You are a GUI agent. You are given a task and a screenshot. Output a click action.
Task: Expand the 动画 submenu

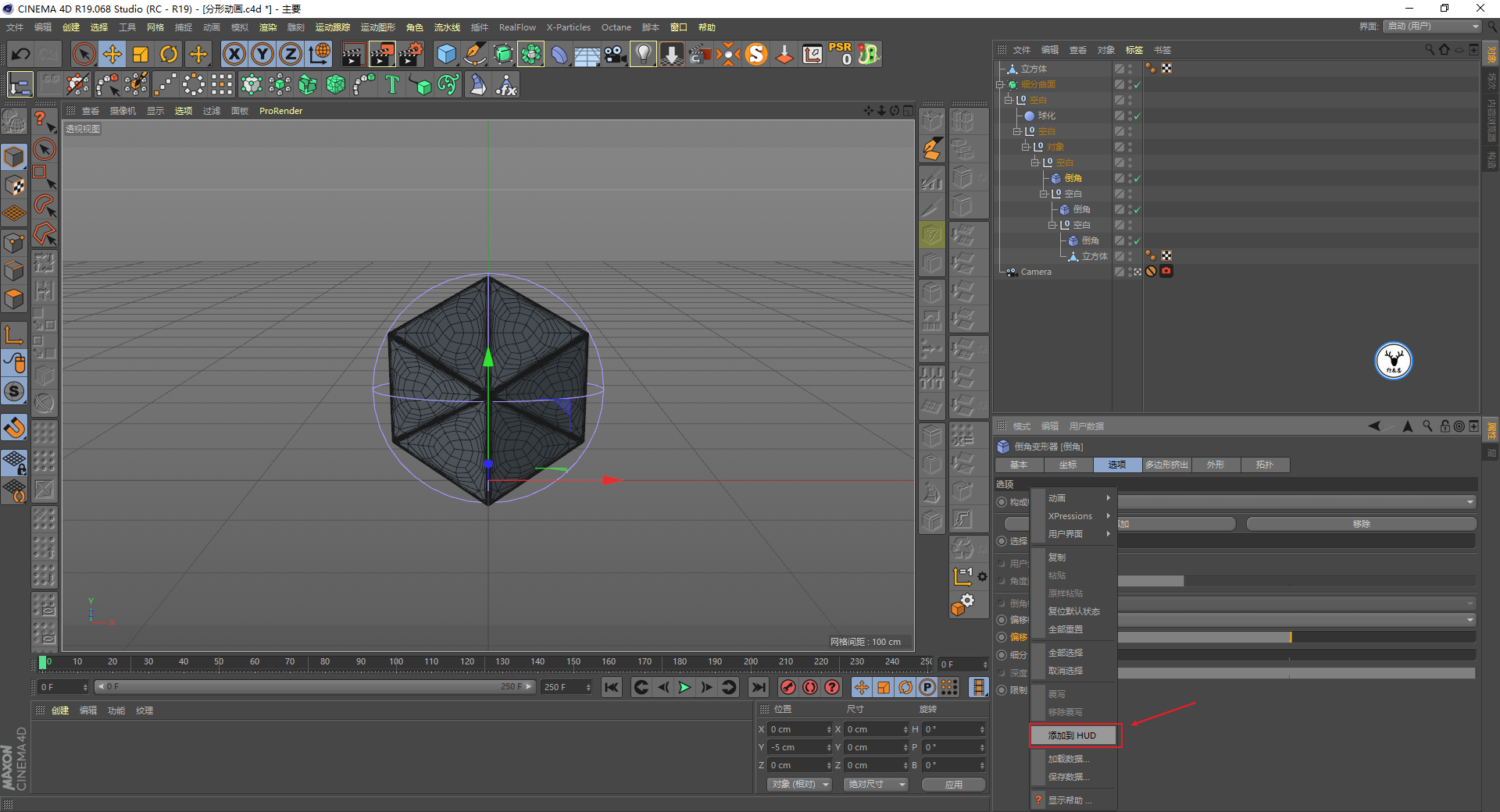[x=1073, y=498]
